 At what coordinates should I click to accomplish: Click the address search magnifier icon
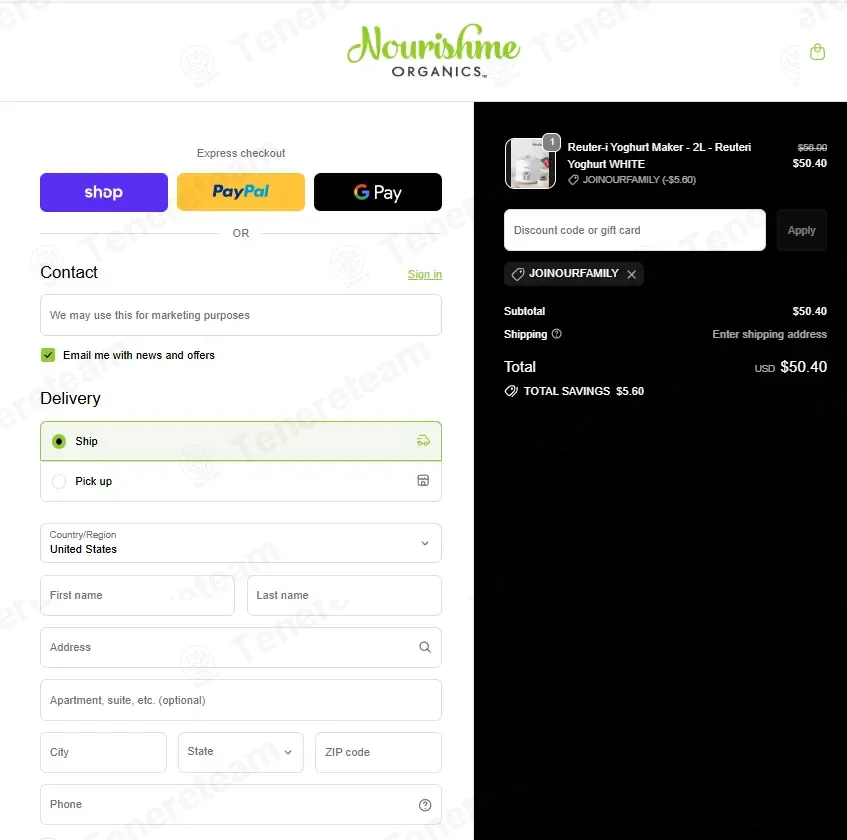pos(425,647)
